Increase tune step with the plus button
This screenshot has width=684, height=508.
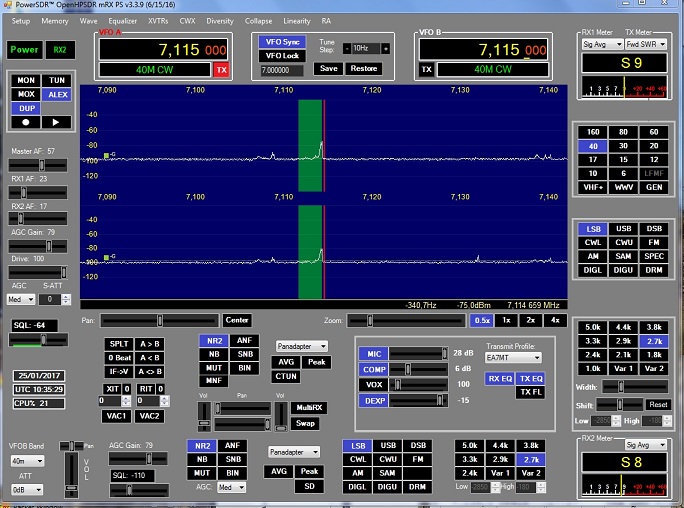point(386,48)
